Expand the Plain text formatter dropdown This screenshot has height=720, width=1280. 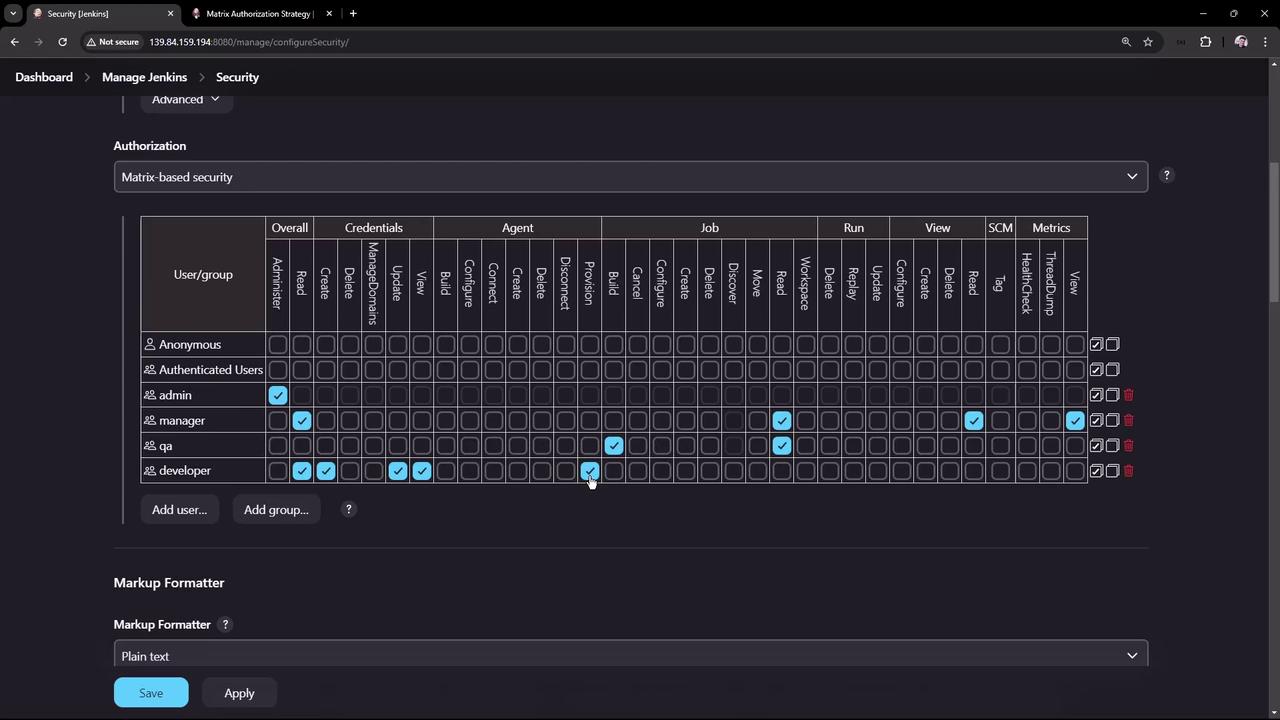(630, 656)
